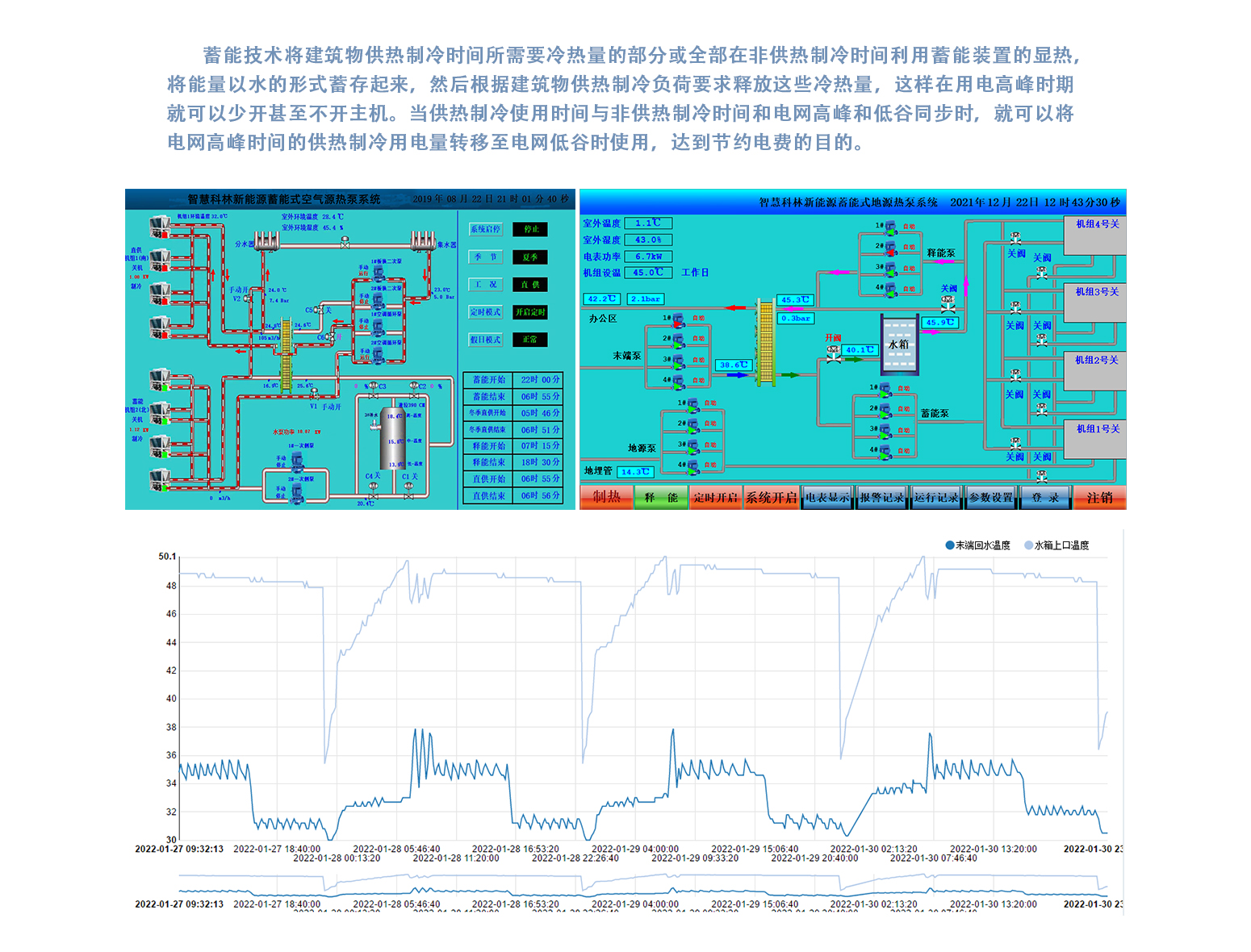Click the C5 valve icon
Image resolution: width=1251 pixels, height=952 pixels.
[x=319, y=311]
